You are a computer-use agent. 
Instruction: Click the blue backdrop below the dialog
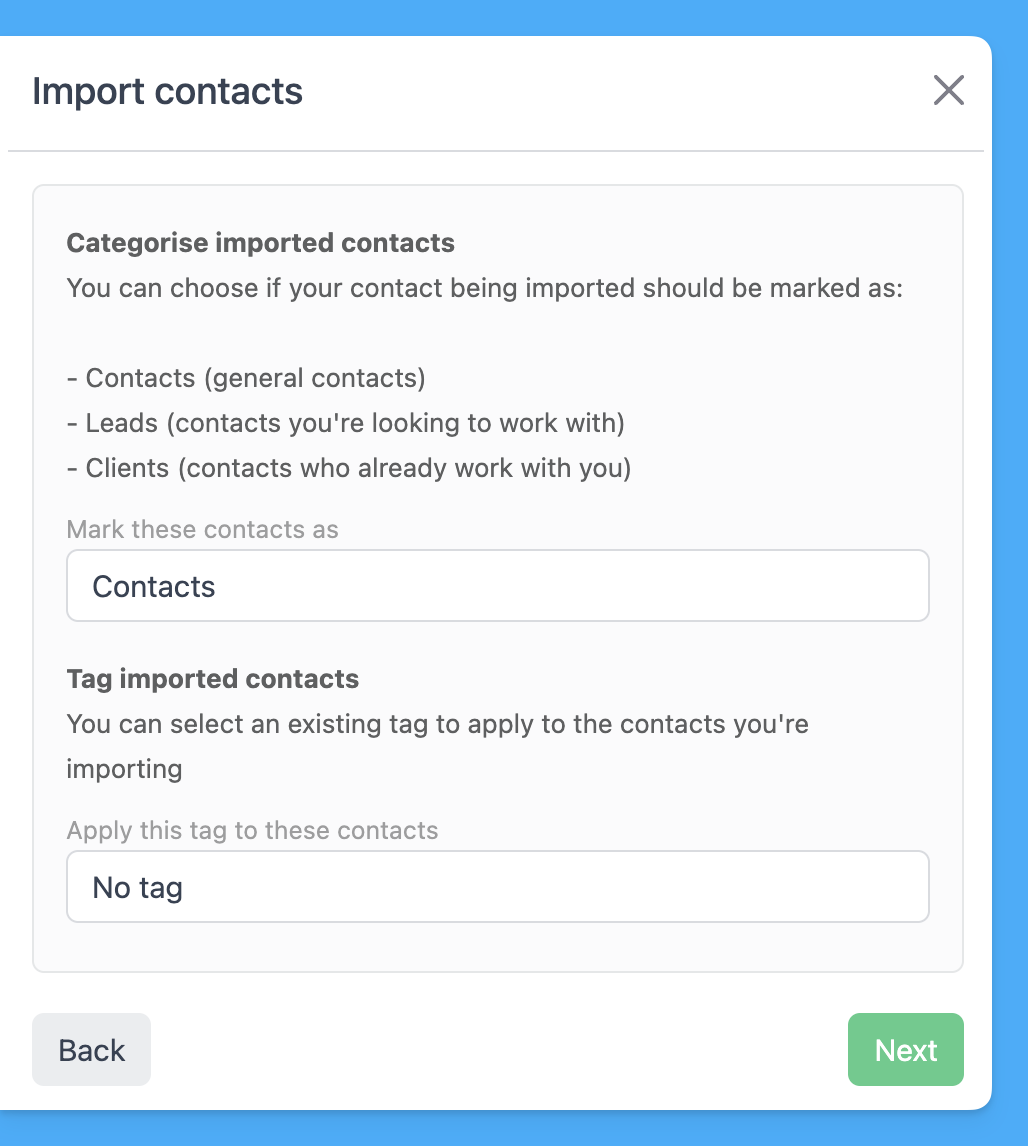pos(500,1130)
